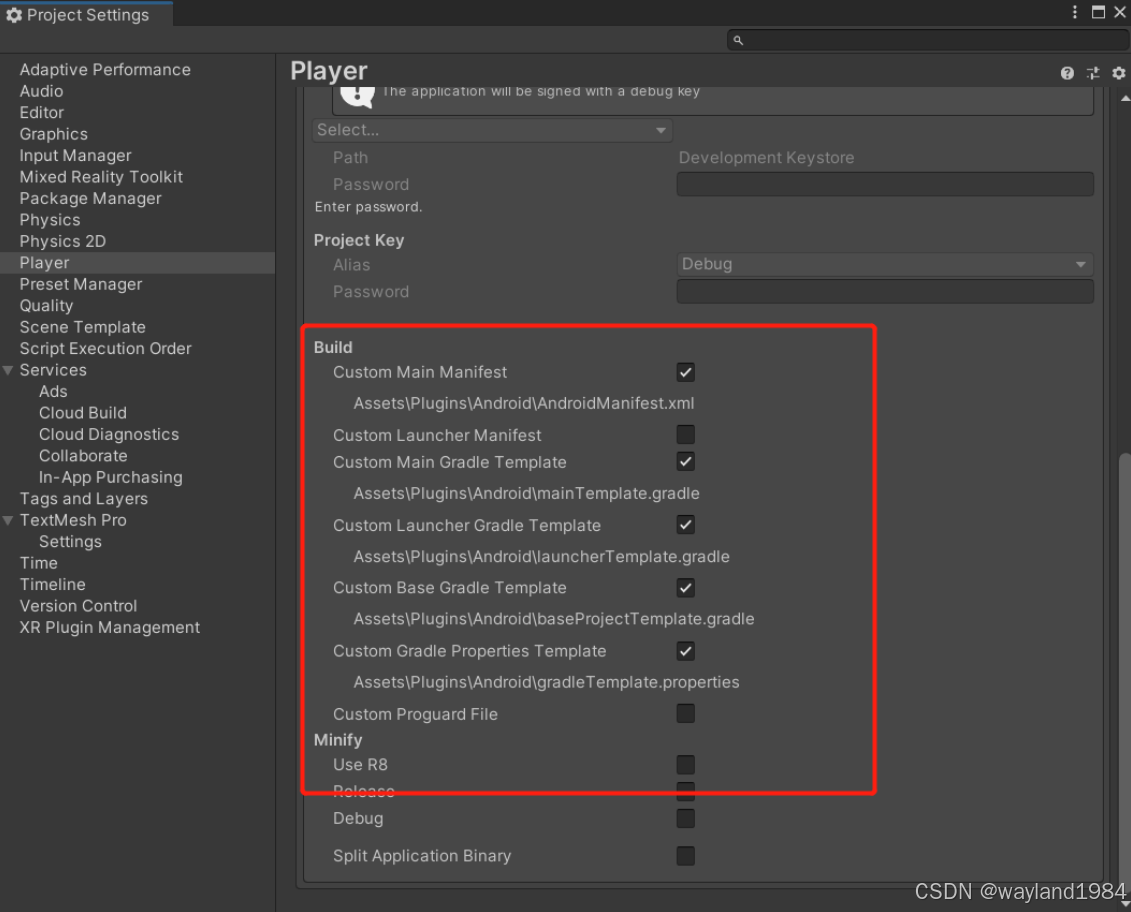
Task: Open the Graphics settings category
Action: tap(53, 134)
